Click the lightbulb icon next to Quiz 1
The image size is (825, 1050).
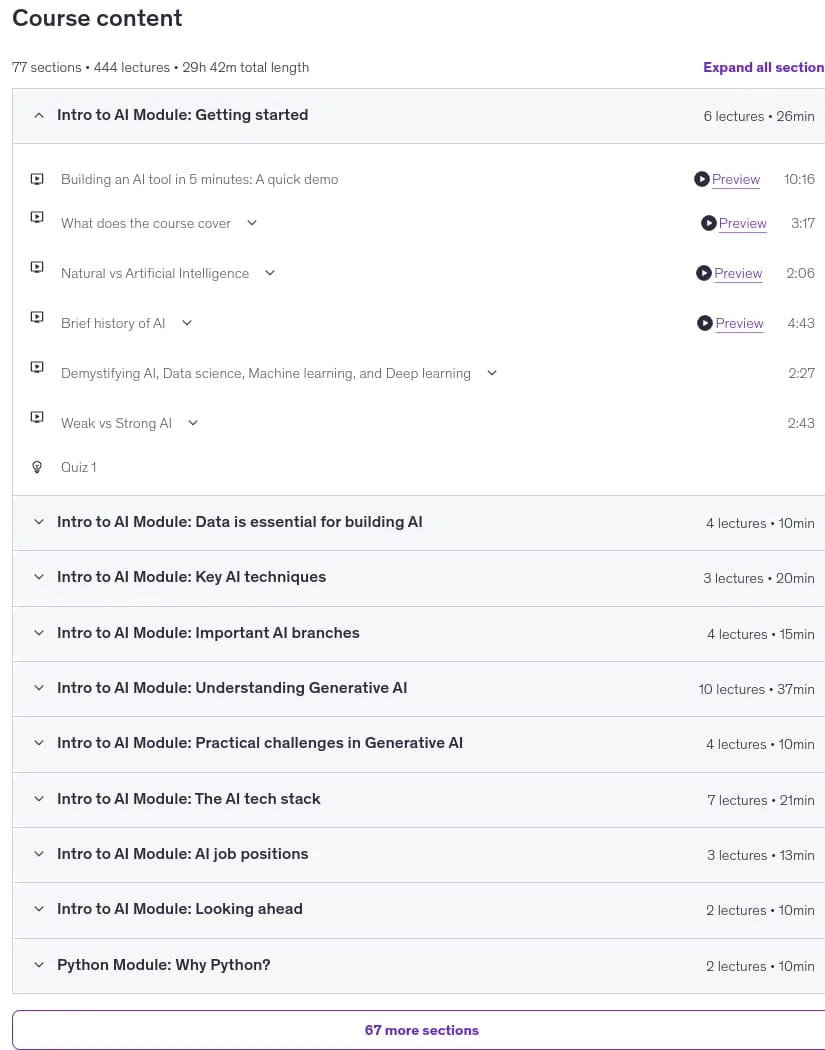pos(38,467)
